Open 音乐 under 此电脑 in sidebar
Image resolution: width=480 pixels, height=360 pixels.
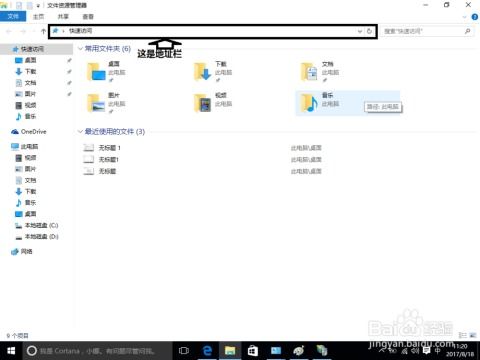(x=30, y=203)
